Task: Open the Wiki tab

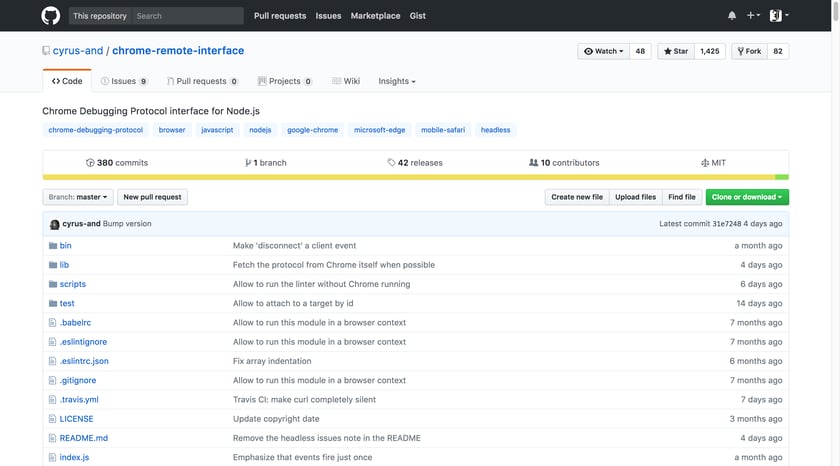Action: coord(346,81)
